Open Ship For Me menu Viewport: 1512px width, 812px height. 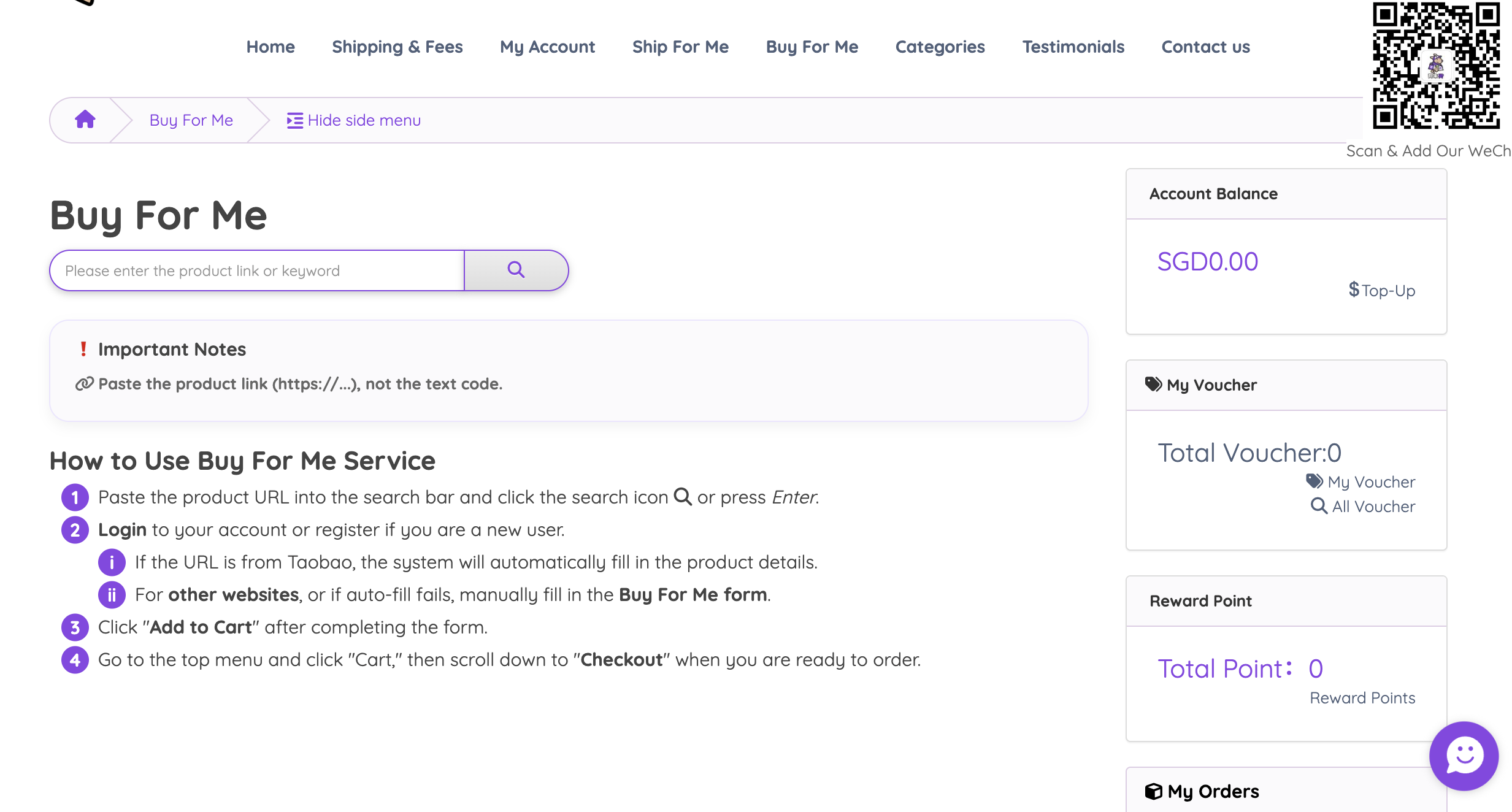pyautogui.click(x=680, y=47)
